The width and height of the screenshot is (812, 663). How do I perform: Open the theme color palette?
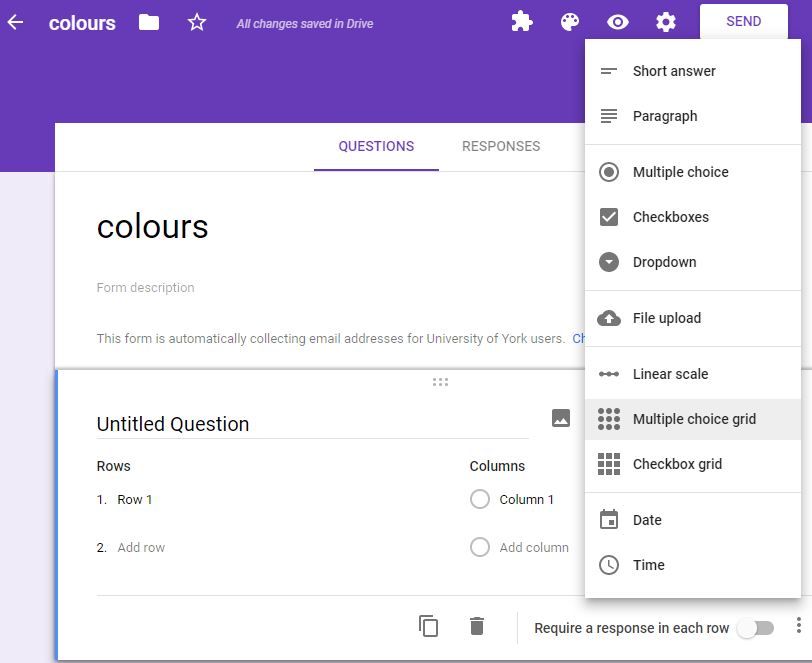click(x=570, y=21)
